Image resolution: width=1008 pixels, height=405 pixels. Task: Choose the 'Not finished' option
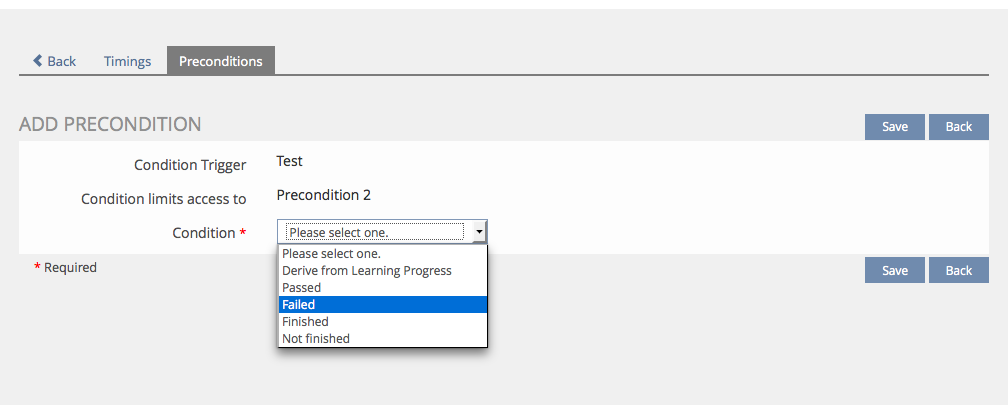pos(315,339)
